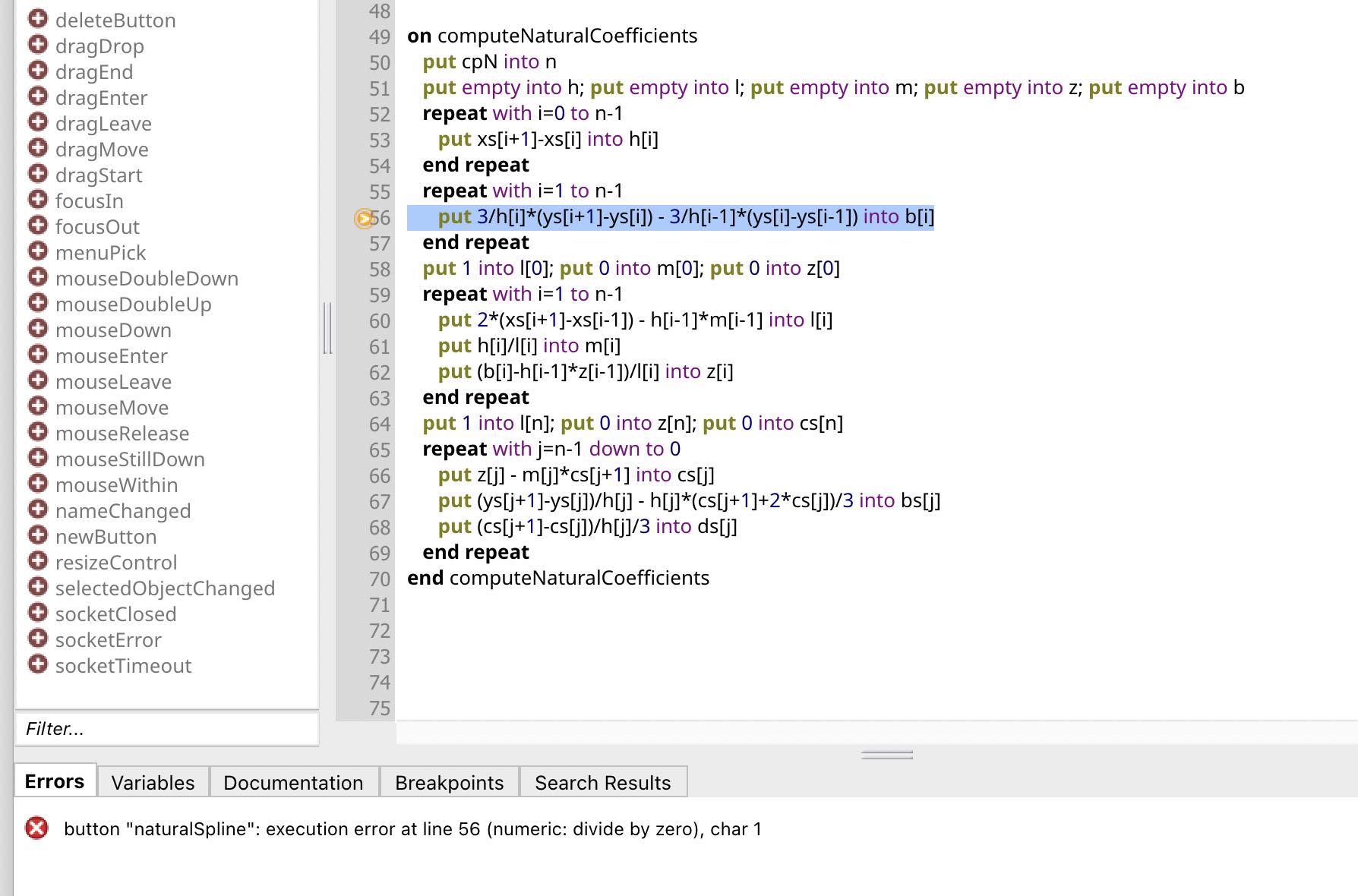
Task: Click the divide by zero error message
Action: coord(412,828)
